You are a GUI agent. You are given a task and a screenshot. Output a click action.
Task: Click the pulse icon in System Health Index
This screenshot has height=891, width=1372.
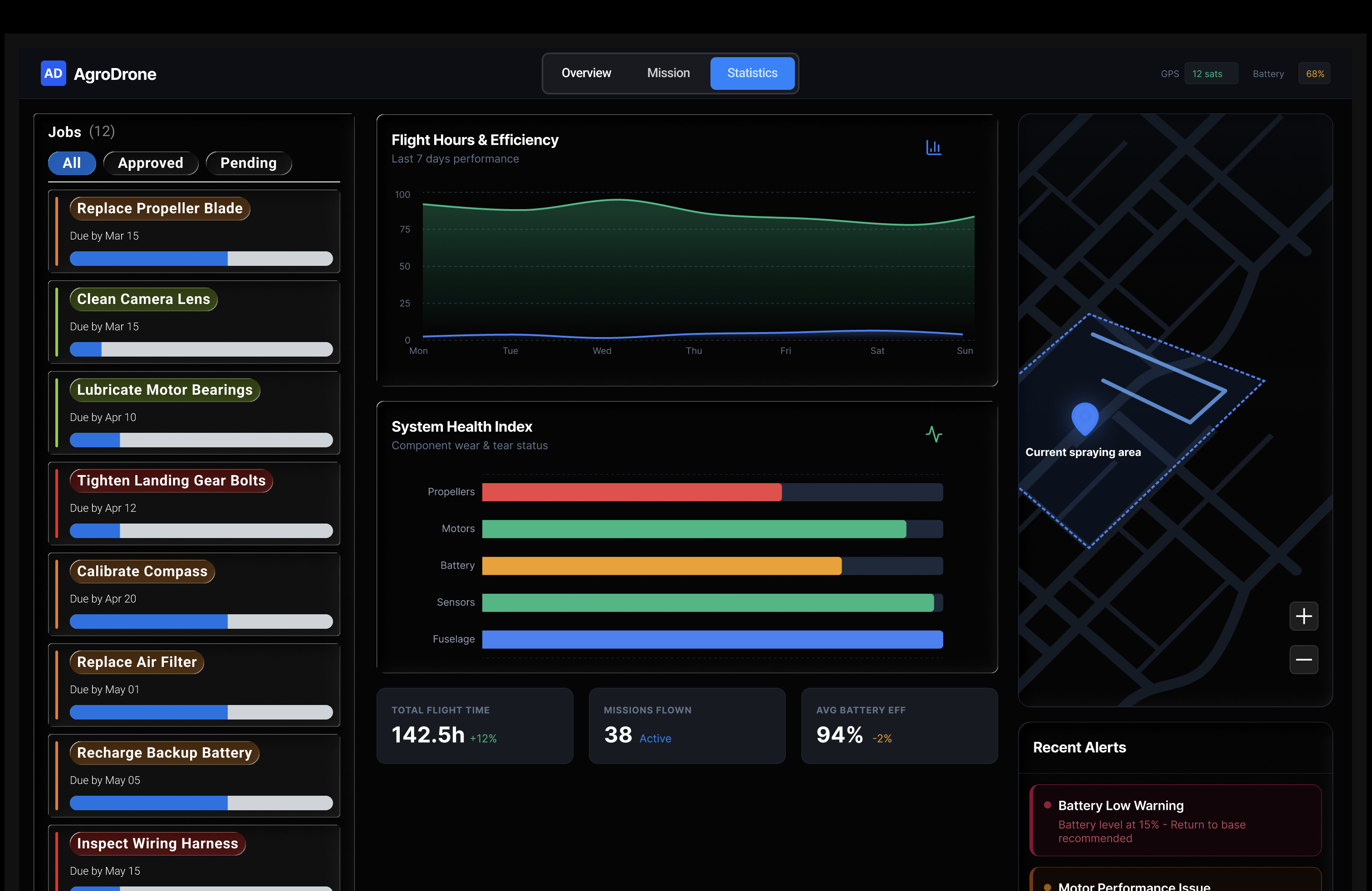pos(933,434)
